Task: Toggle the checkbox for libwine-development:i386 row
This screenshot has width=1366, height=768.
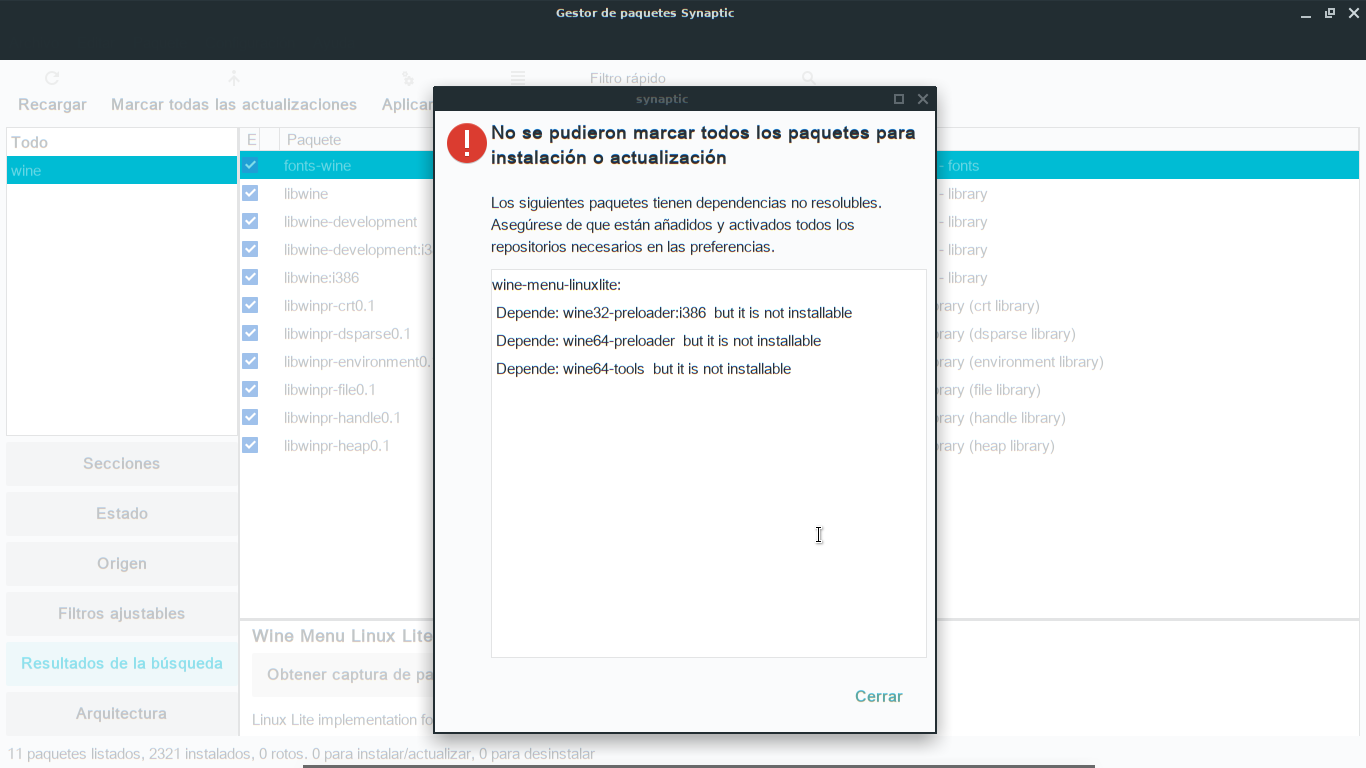Action: [x=250, y=249]
